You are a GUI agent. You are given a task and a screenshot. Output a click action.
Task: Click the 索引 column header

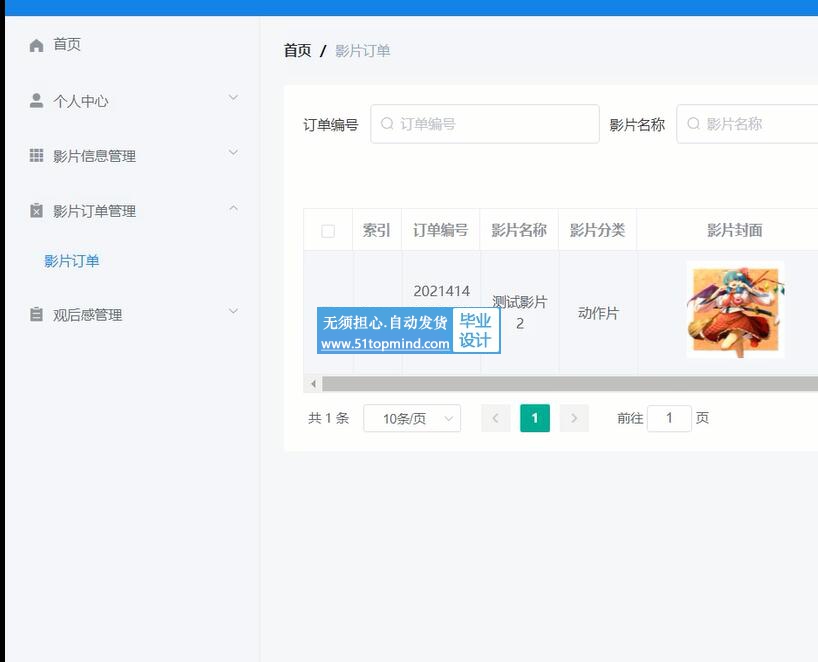click(x=377, y=230)
